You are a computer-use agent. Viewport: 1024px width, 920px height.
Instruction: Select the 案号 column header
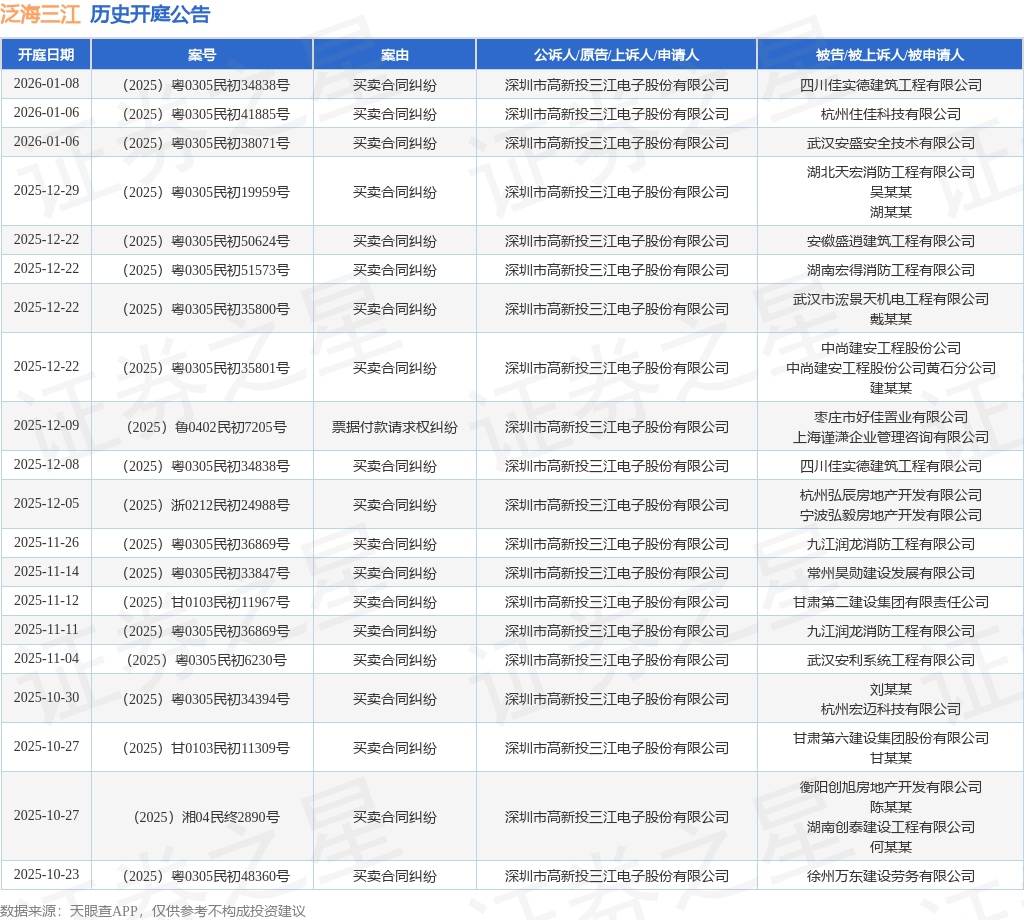point(202,55)
